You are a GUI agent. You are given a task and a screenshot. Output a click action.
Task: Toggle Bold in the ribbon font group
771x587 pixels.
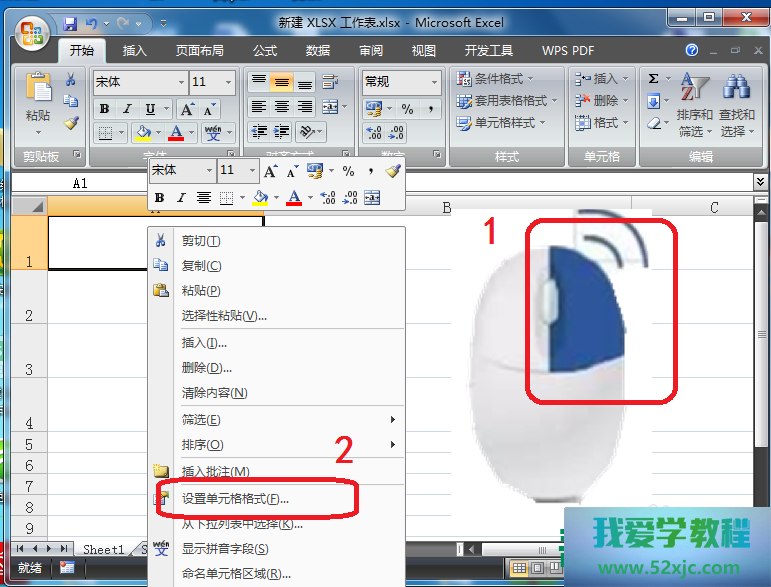pyautogui.click(x=103, y=109)
